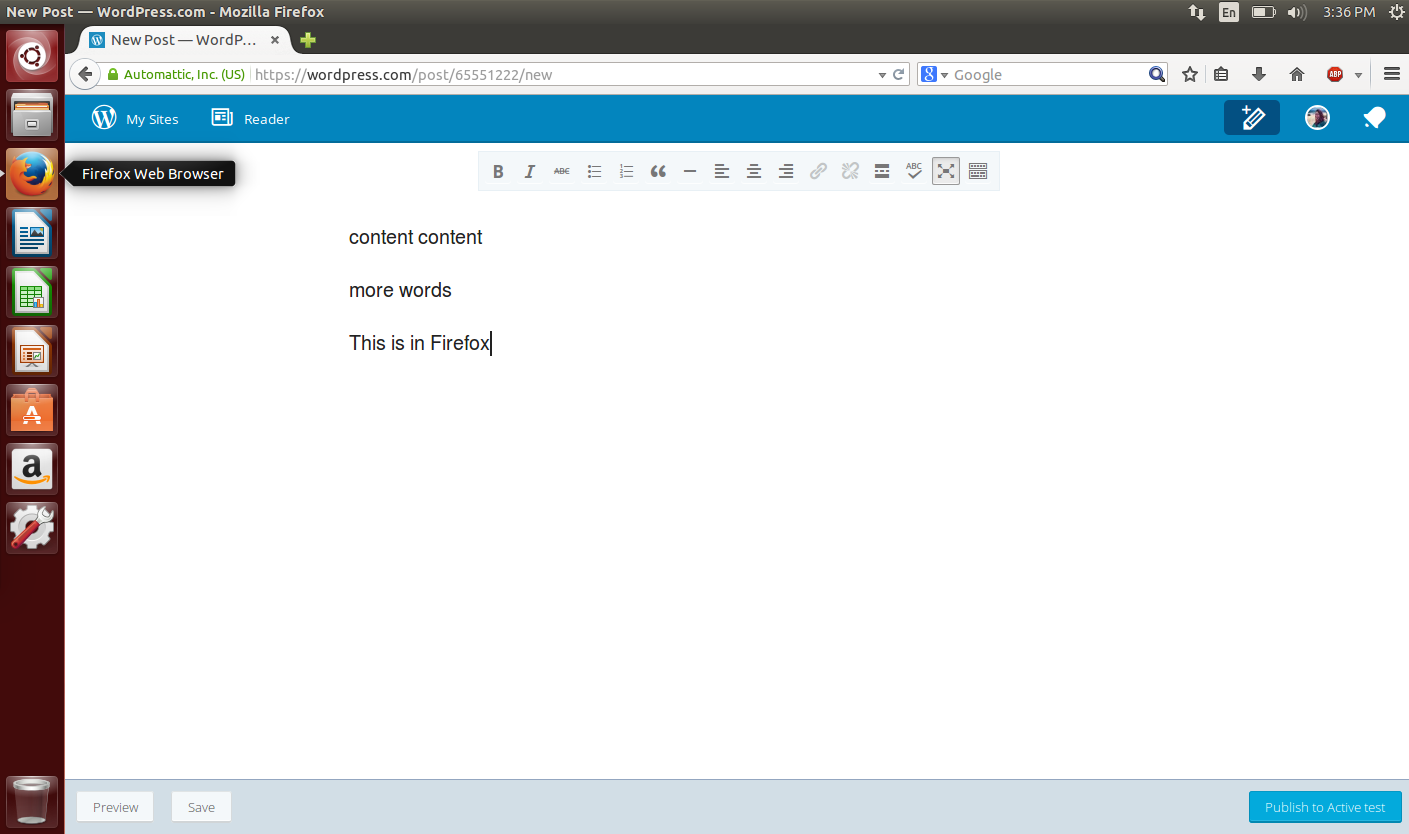Screen dimensions: 1409x834
Task: Toggle bold formatting in the editor toolbar
Action: (x=498, y=172)
